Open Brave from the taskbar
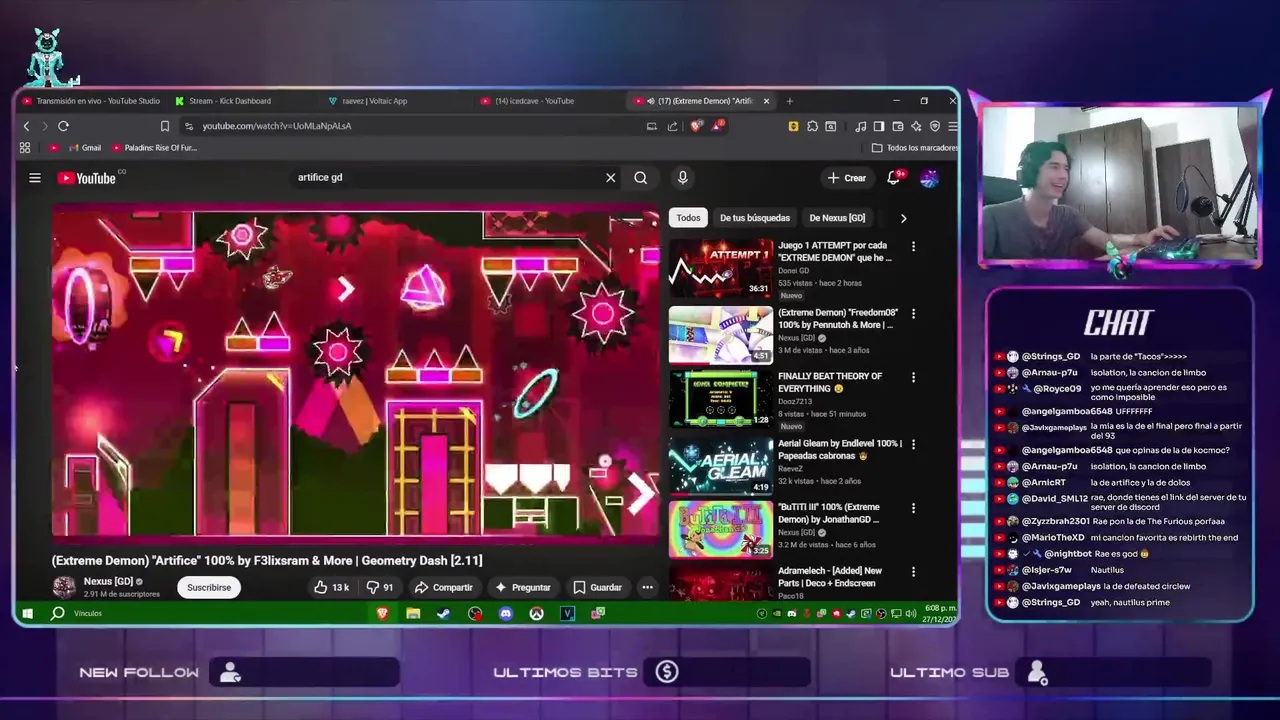The image size is (1280, 720). pyautogui.click(x=382, y=613)
